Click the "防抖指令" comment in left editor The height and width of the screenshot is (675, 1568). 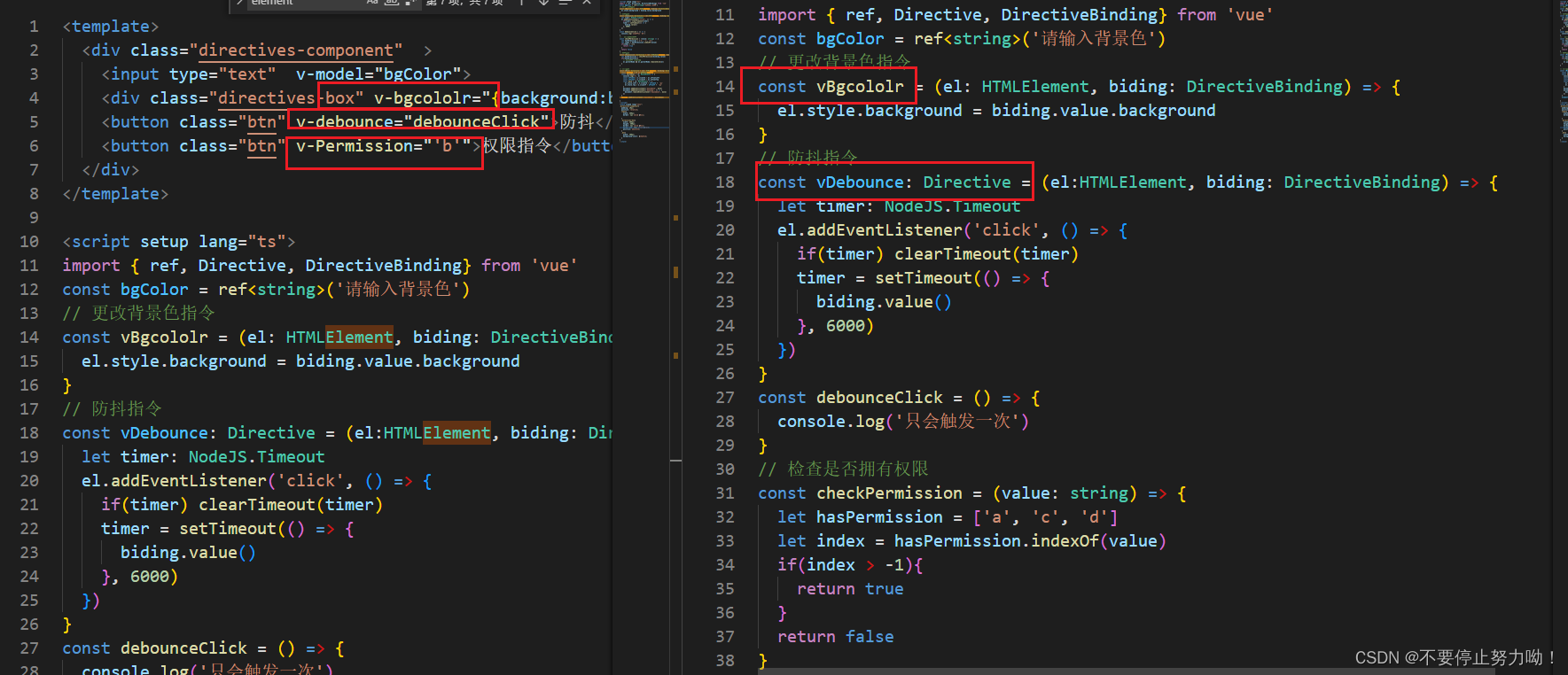point(113,409)
